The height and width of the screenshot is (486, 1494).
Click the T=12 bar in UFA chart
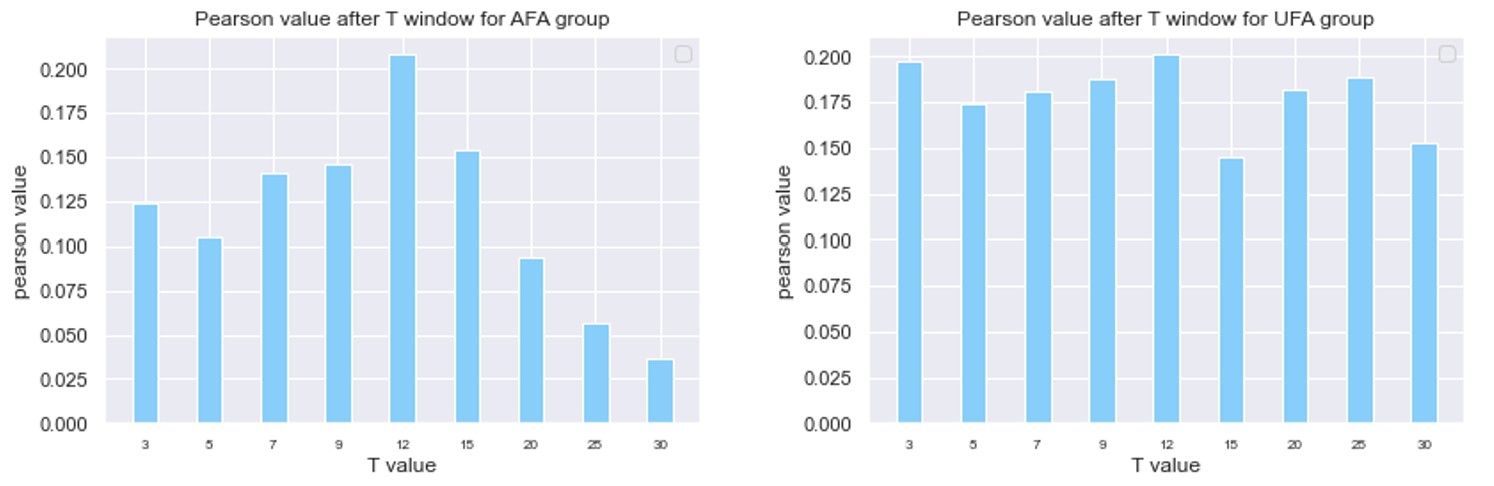pyautogui.click(x=1167, y=240)
